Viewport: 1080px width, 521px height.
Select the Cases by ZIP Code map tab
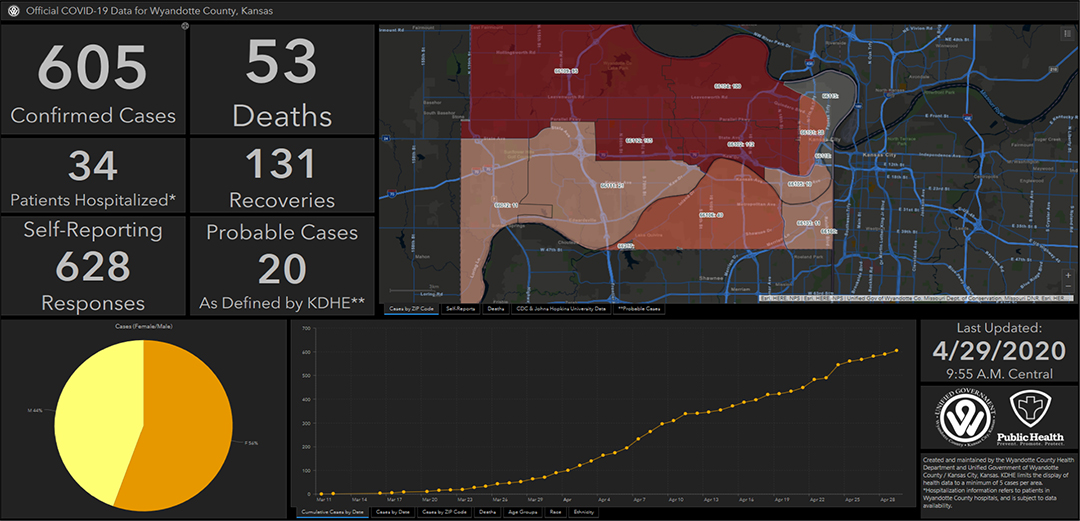[412, 309]
